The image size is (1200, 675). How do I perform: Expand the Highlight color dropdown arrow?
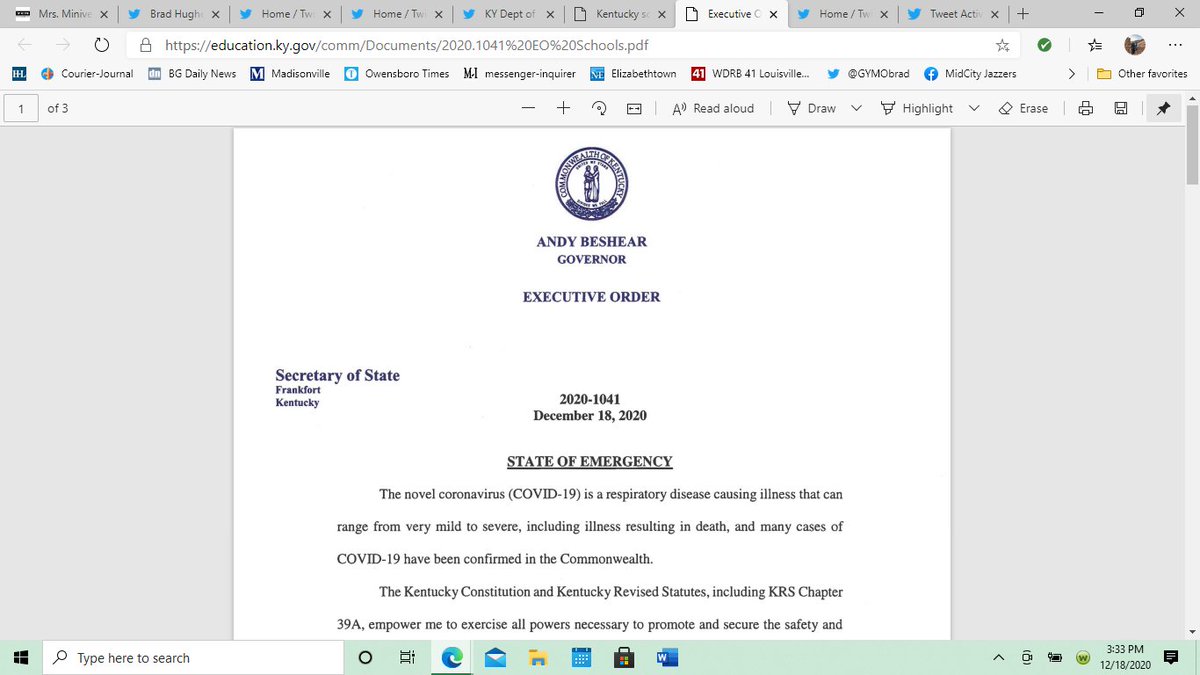[x=974, y=108]
